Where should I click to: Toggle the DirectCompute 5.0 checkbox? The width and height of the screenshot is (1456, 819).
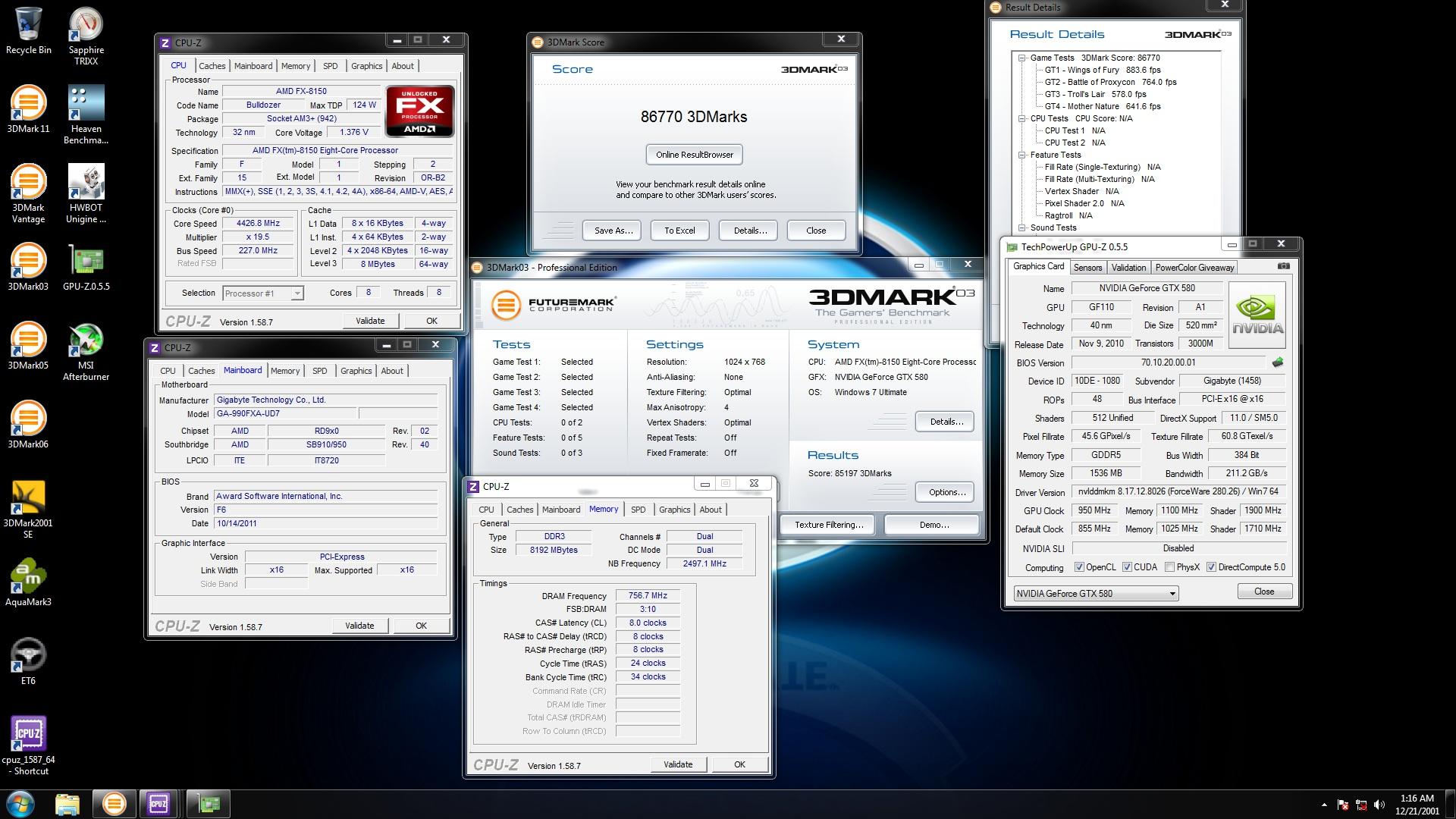tap(1211, 567)
